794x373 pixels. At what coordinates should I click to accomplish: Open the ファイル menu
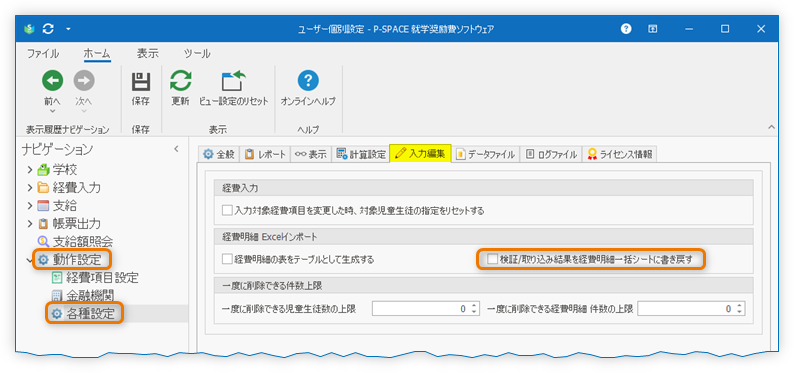tap(43, 53)
